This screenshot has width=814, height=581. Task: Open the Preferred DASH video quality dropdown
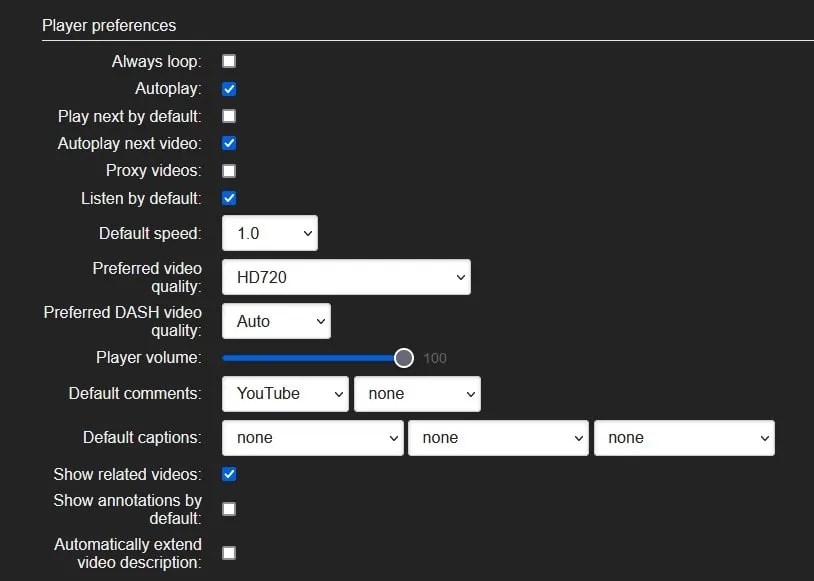coord(275,321)
